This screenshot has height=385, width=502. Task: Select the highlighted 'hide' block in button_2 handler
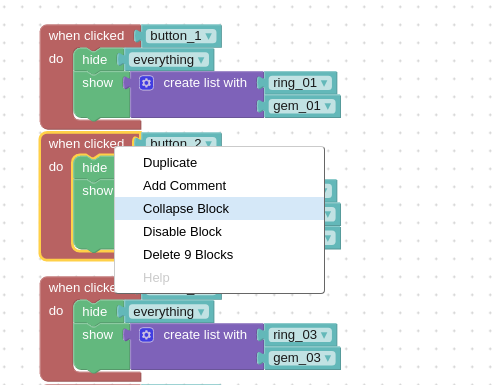[95, 168]
